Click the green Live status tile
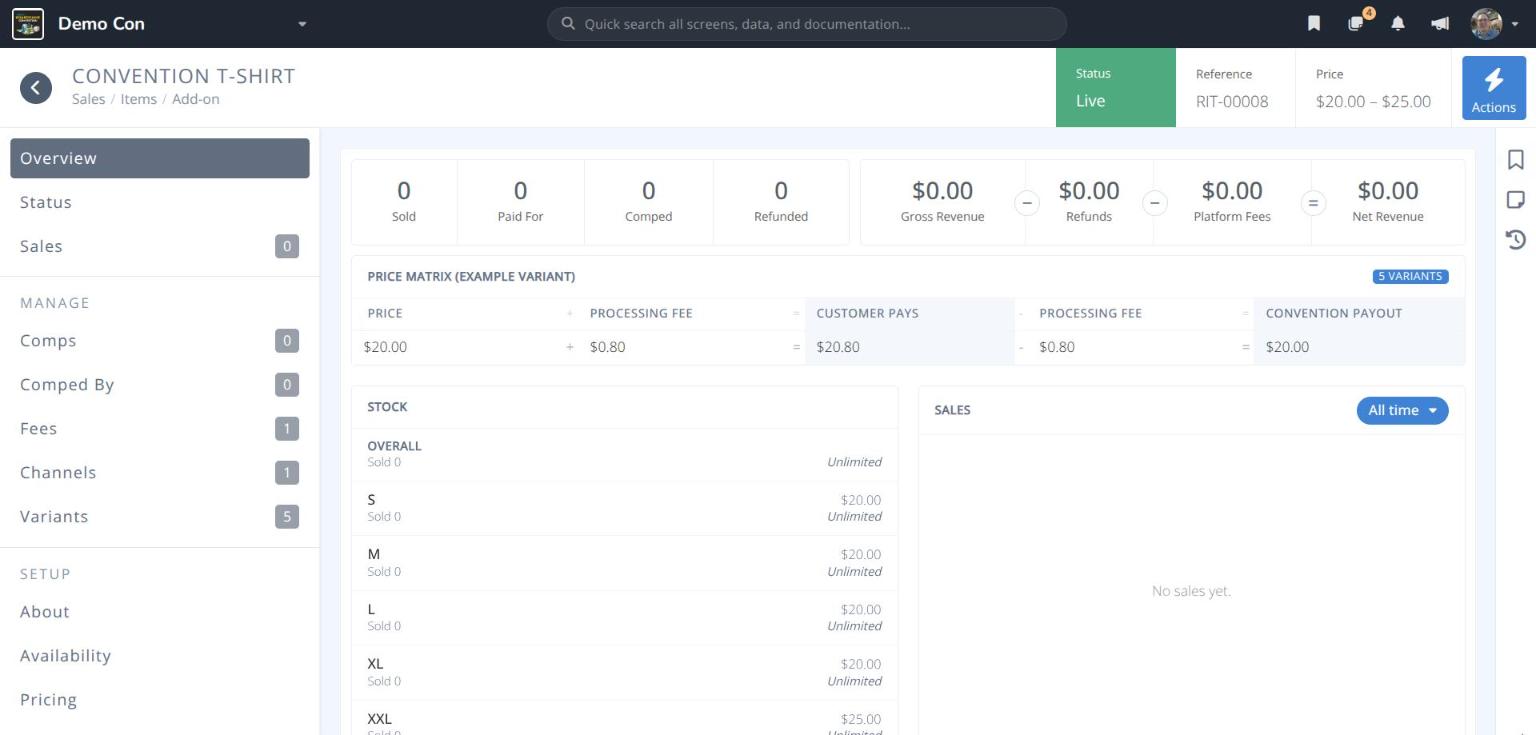The height and width of the screenshot is (735, 1536). pos(1115,88)
